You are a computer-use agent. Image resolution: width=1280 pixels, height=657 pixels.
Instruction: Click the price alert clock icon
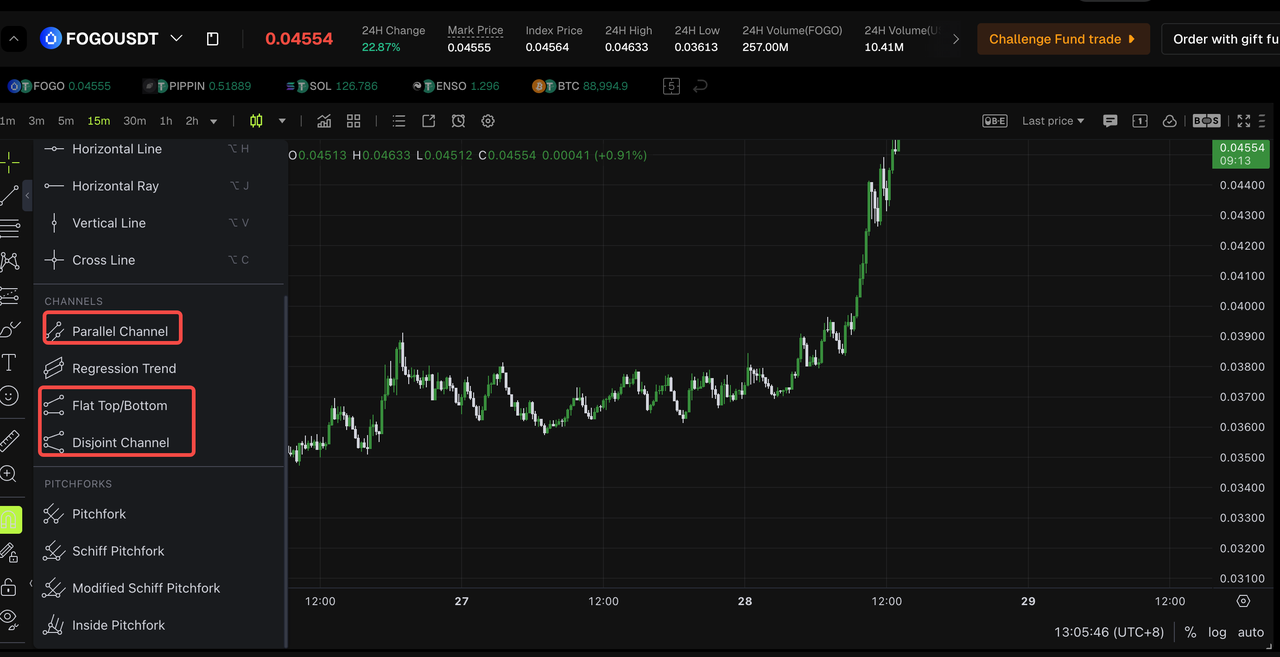pos(458,121)
